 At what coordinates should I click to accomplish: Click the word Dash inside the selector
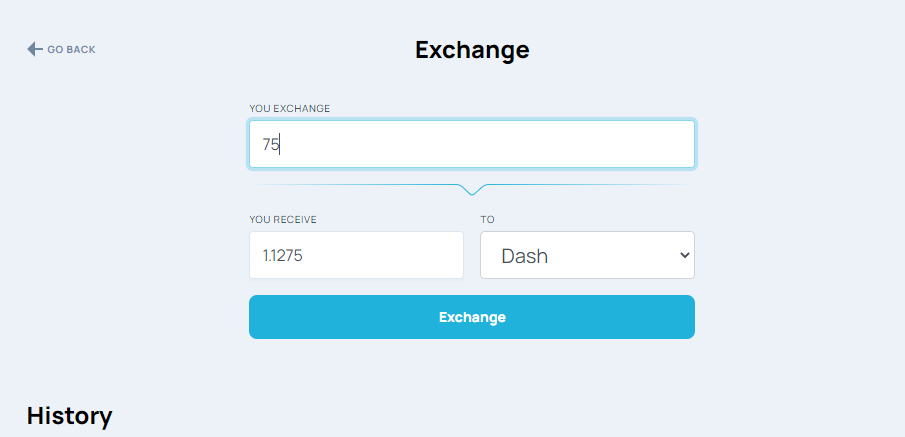click(524, 256)
